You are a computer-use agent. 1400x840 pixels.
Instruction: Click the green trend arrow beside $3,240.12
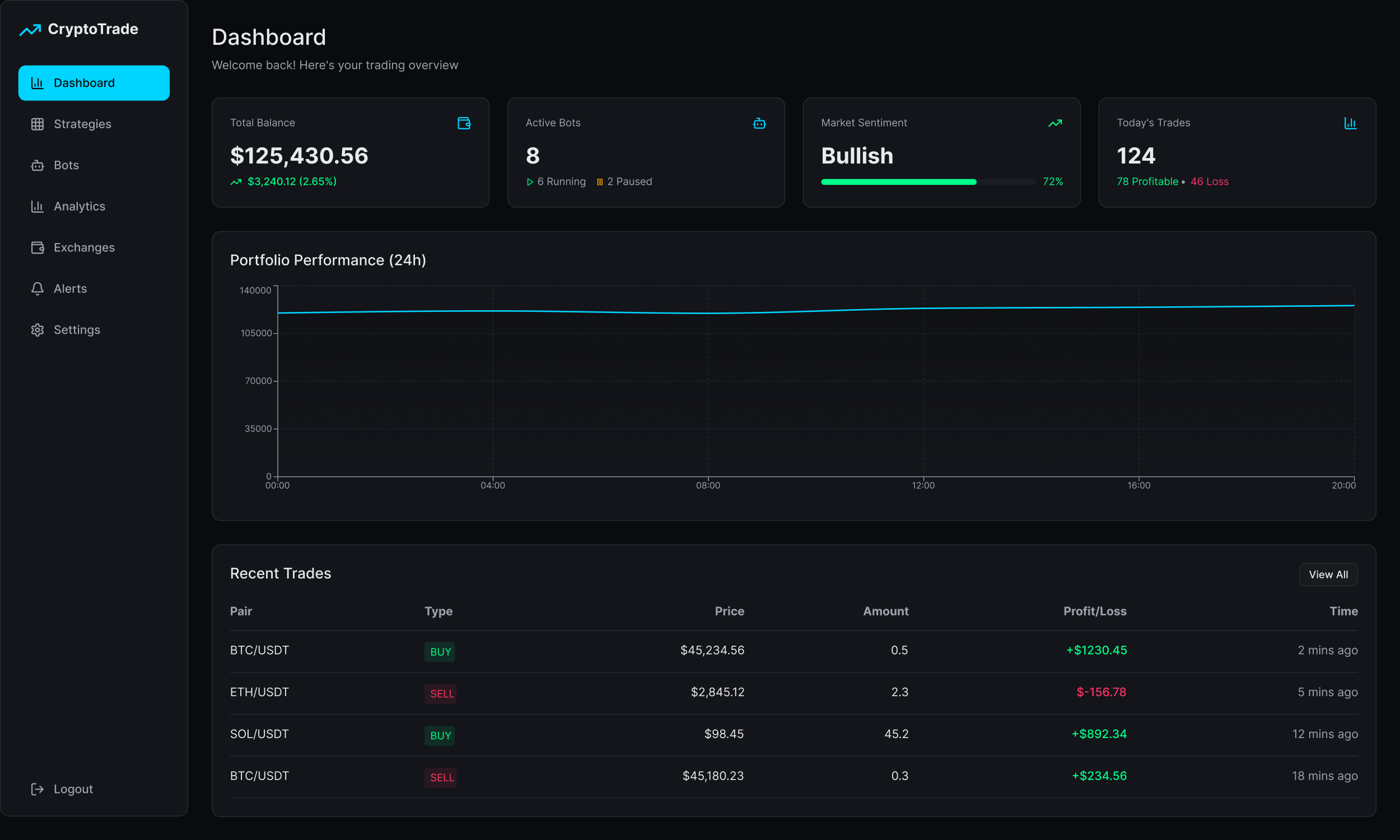pos(236,181)
